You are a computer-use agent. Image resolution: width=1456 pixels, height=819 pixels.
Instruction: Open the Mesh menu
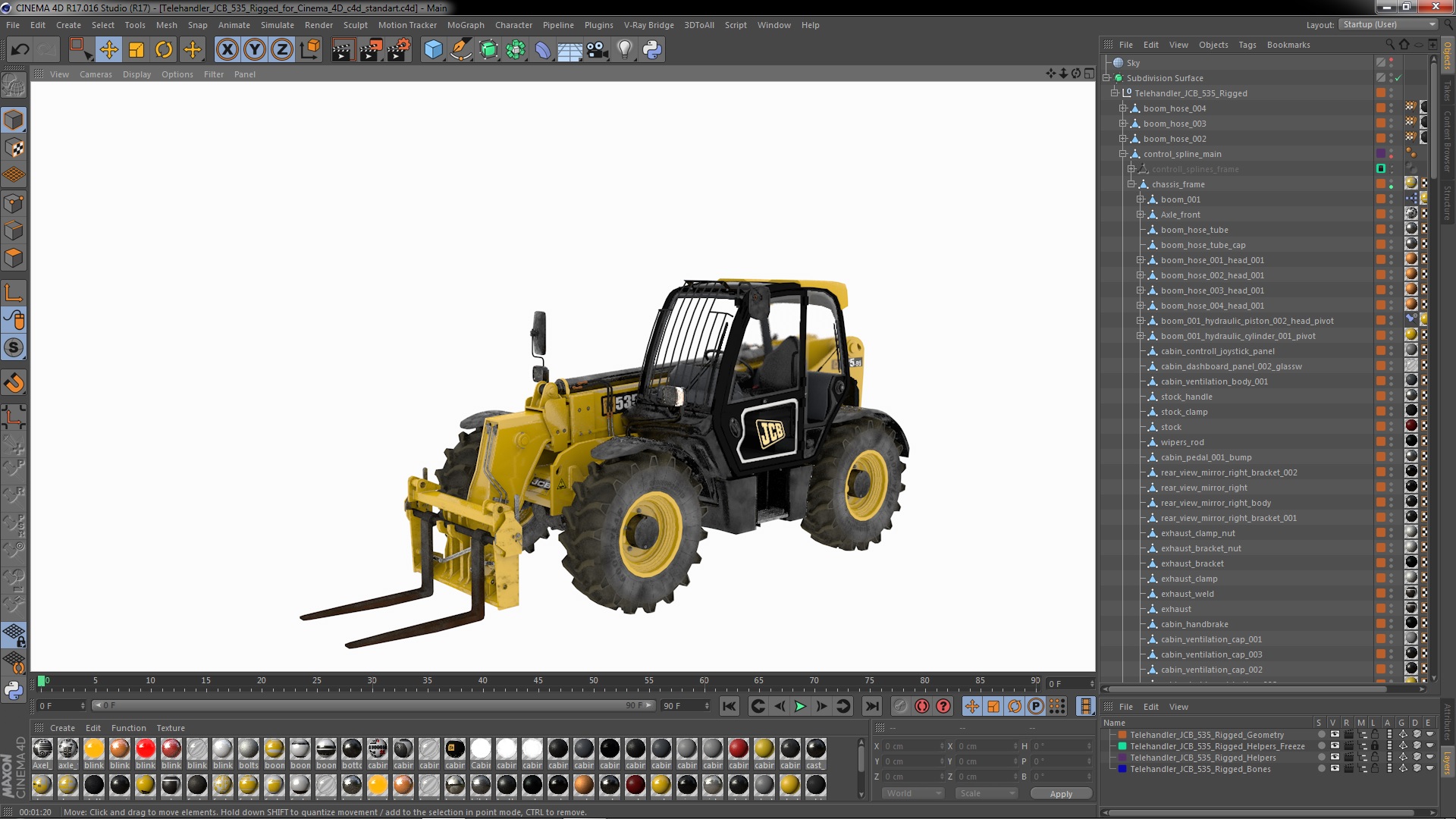click(166, 25)
